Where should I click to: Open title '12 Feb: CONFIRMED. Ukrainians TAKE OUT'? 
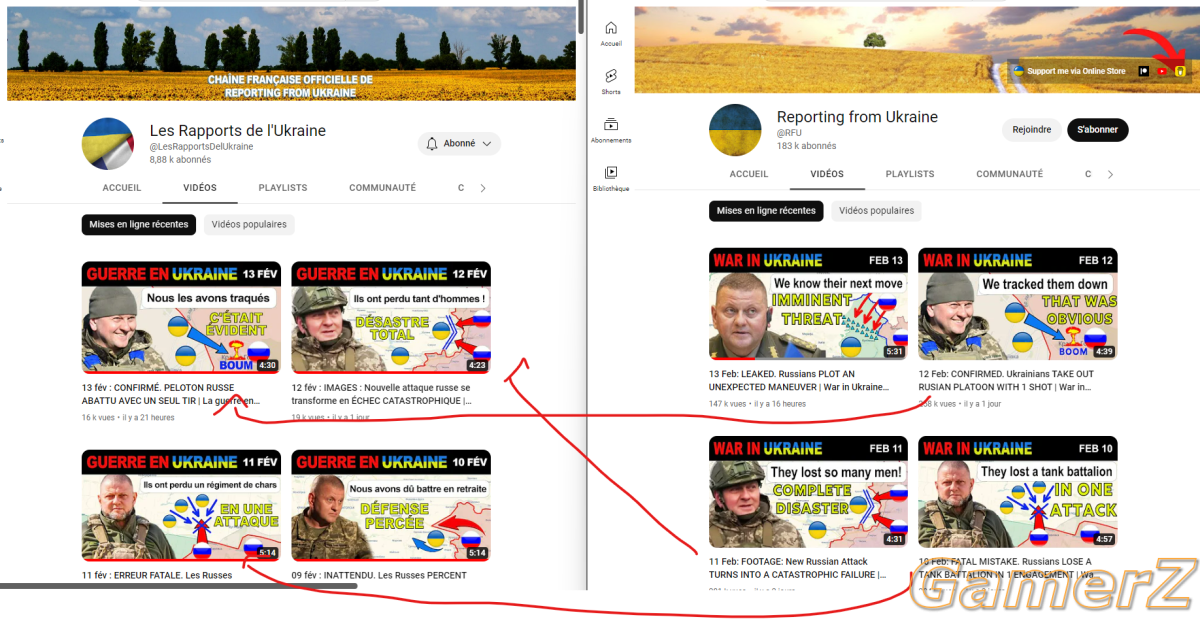[x=1007, y=380]
